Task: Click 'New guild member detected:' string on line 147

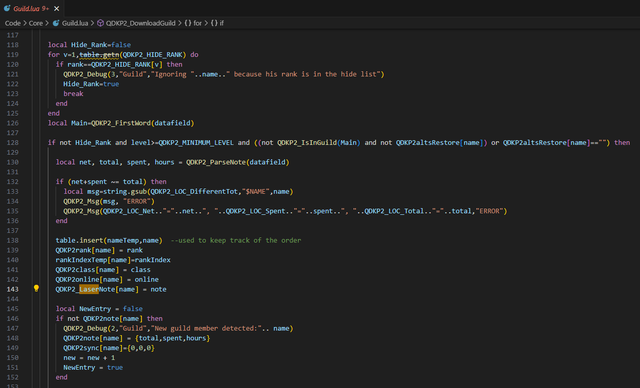Action: pyautogui.click(x=206, y=329)
